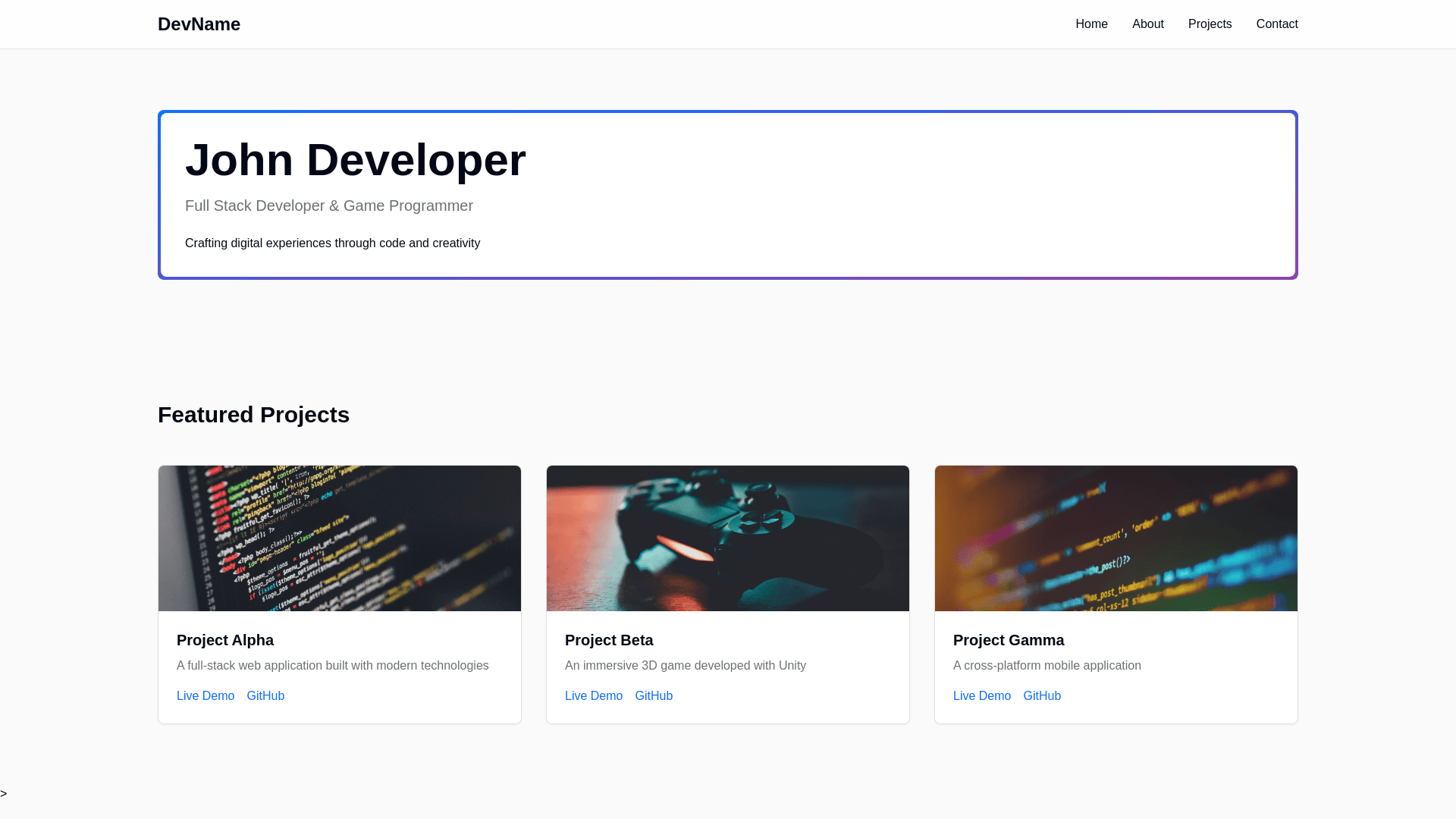Open the Projects nav item
This screenshot has width=1456, height=819.
(x=1210, y=24)
